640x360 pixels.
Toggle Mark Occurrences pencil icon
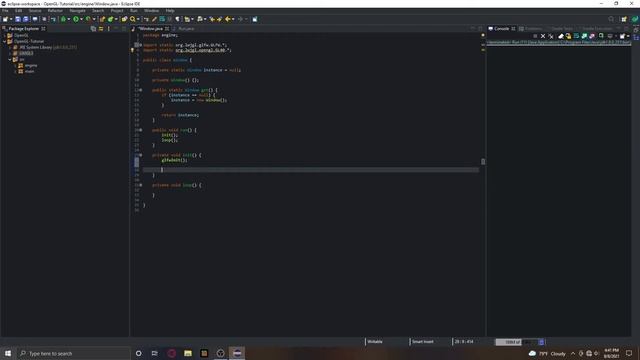[x=154, y=19]
